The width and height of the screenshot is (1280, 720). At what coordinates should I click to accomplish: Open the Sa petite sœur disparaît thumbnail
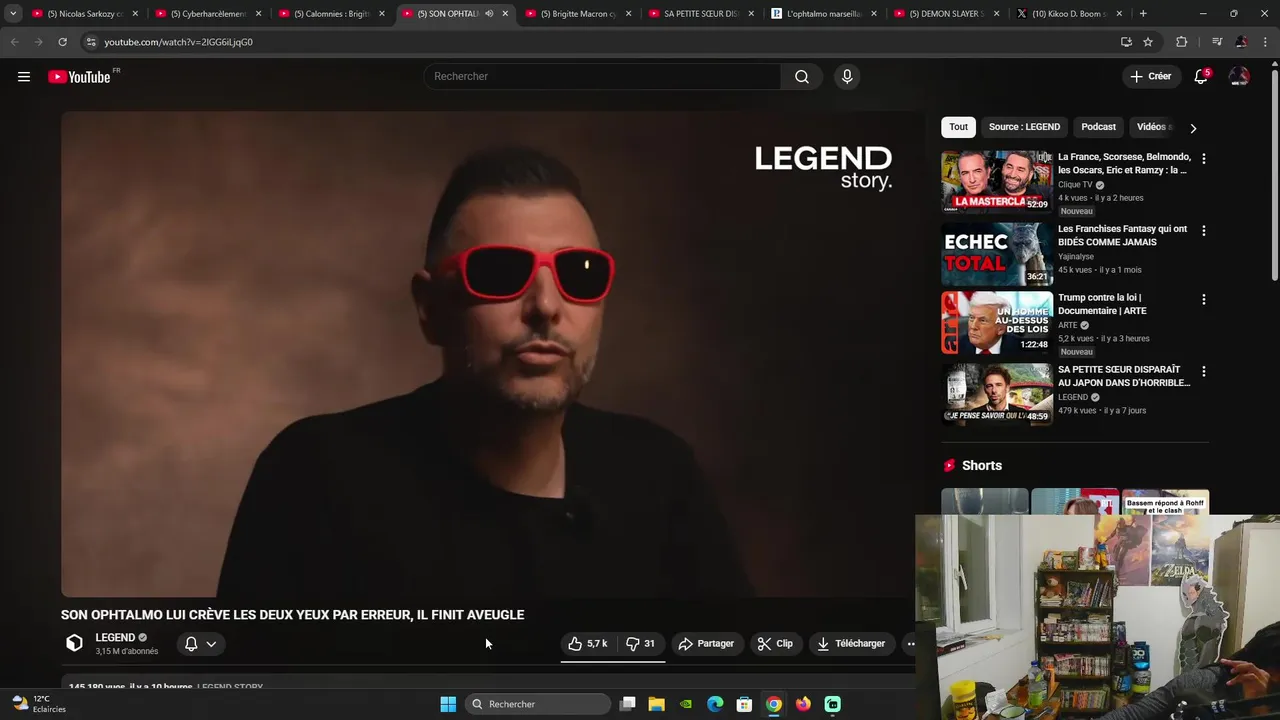(x=997, y=394)
